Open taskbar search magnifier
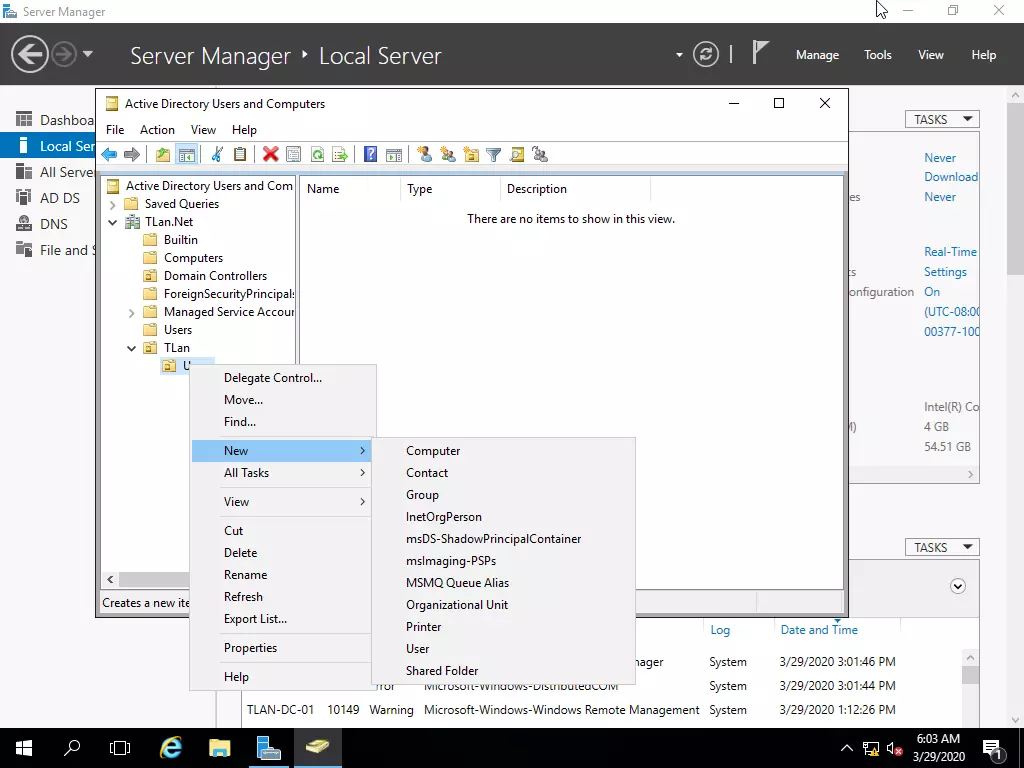Image resolution: width=1024 pixels, height=768 pixels. (72, 748)
